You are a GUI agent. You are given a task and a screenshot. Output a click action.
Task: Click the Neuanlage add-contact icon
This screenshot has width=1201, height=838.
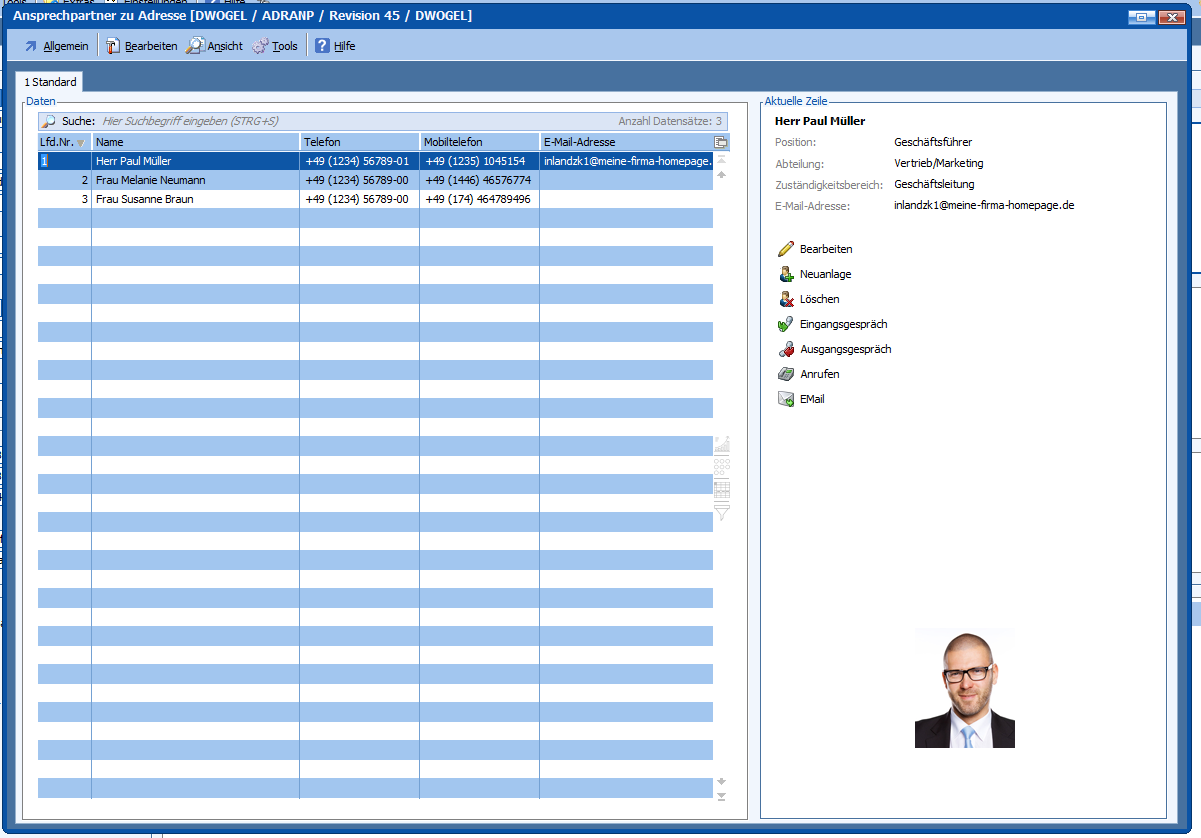click(786, 274)
